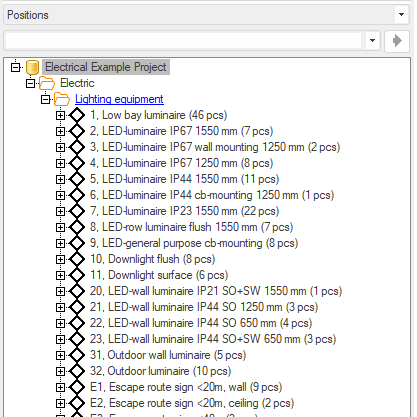Viewport: 417px width, 417px height.
Task: Click diamond icon of IP44 SO 1250 mm
Action: point(77,307)
